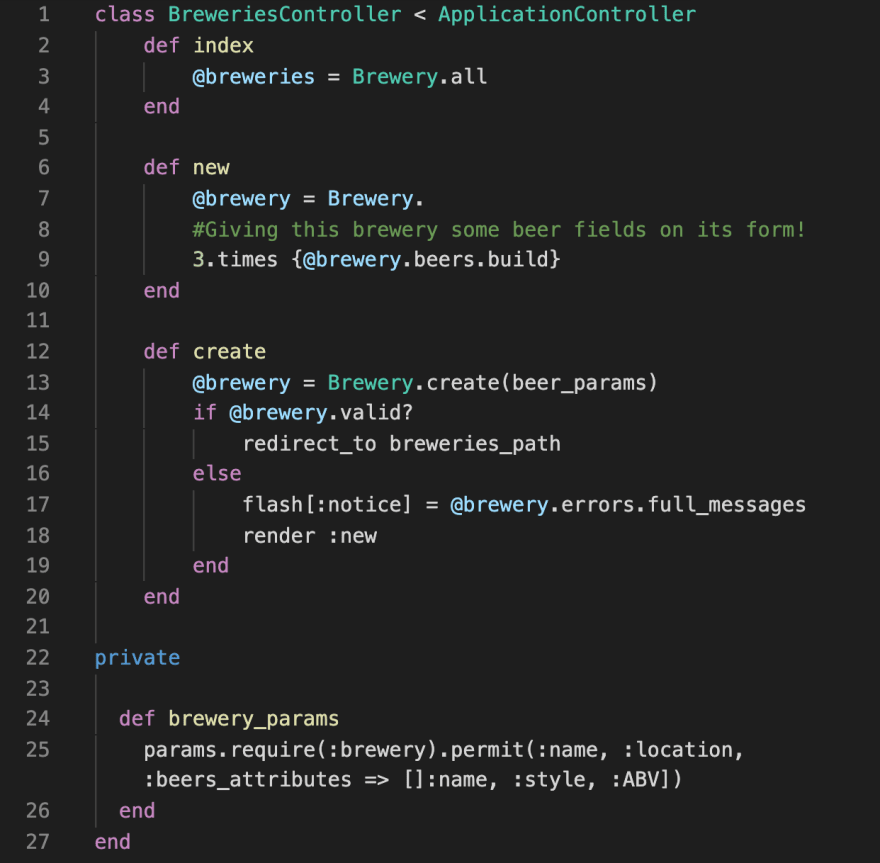This screenshot has height=863, width=880.
Task: Click :location symbol on line 25
Action: 678,749
